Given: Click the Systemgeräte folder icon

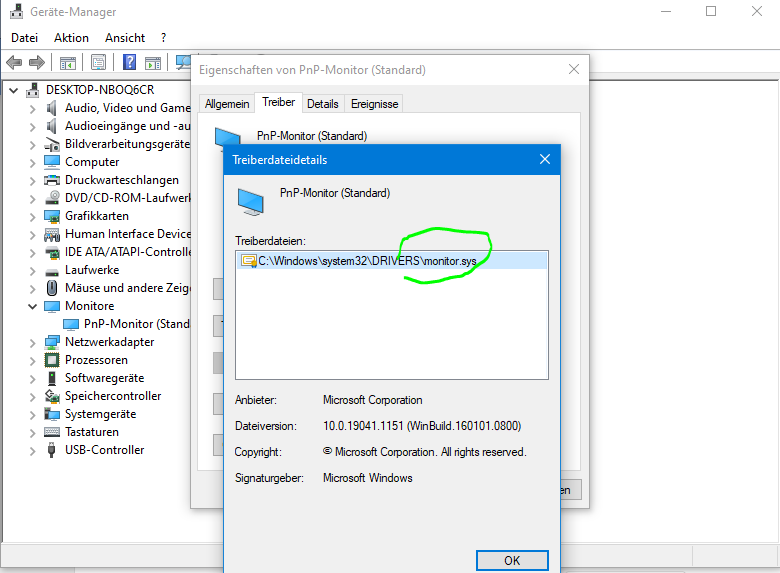Looking at the screenshot, I should (52, 414).
